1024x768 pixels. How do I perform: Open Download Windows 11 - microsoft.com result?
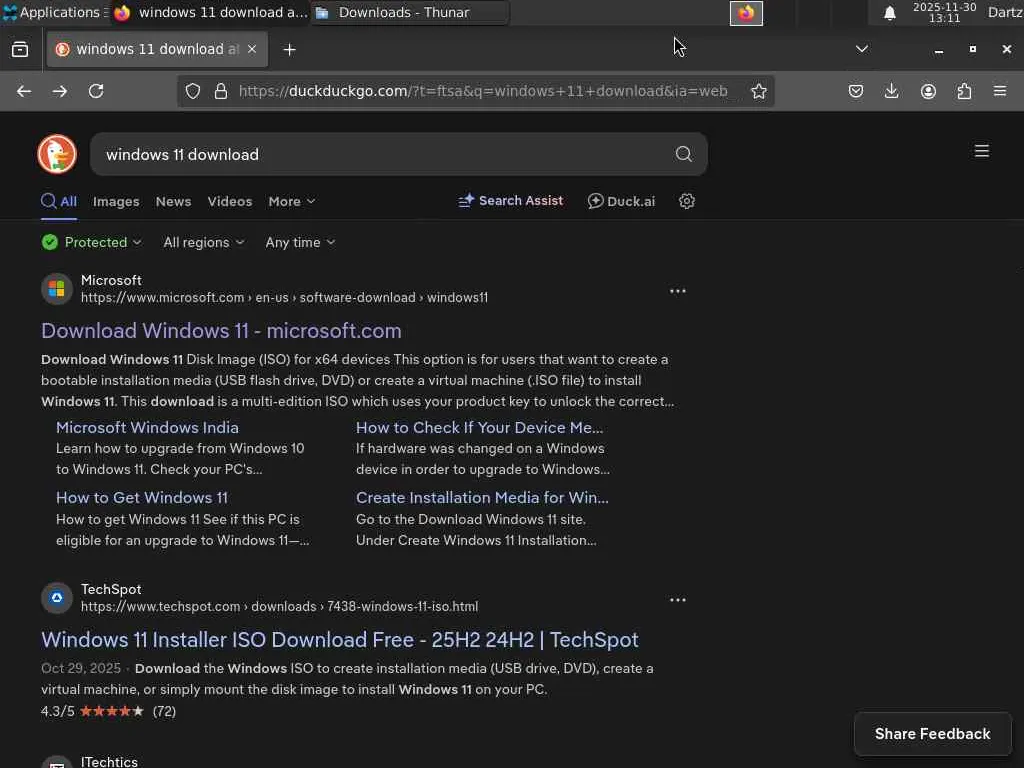pyautogui.click(x=221, y=330)
